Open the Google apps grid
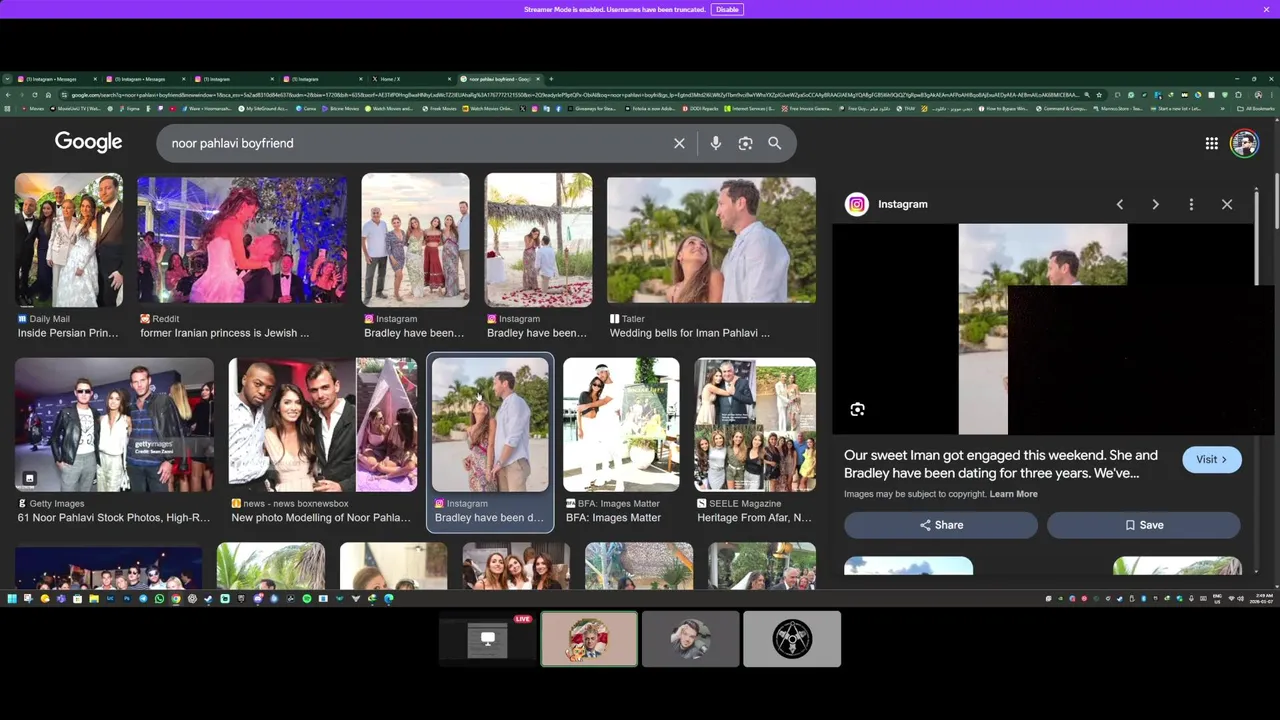This screenshot has width=1280, height=720. [1211, 143]
